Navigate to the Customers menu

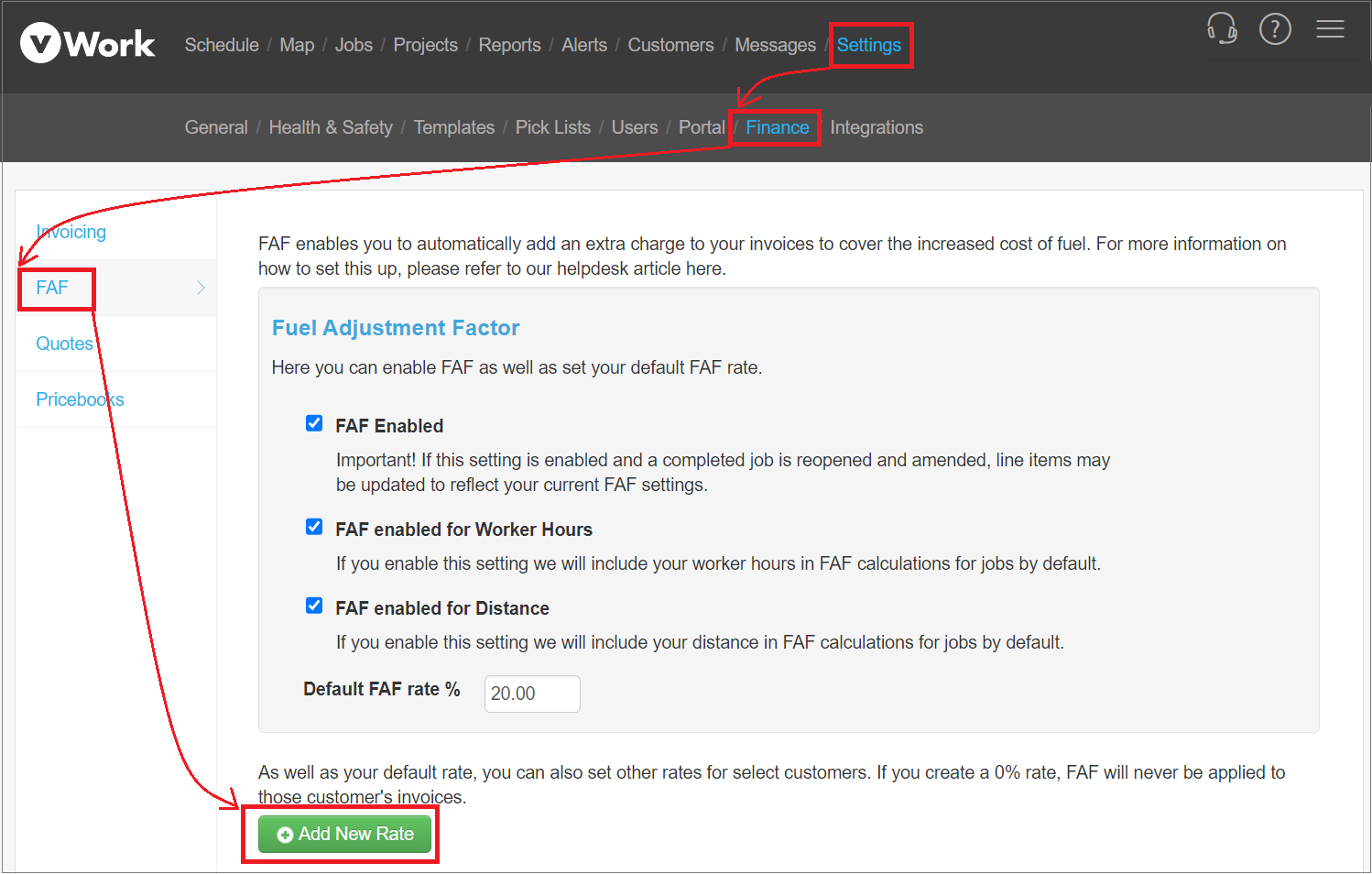[670, 45]
